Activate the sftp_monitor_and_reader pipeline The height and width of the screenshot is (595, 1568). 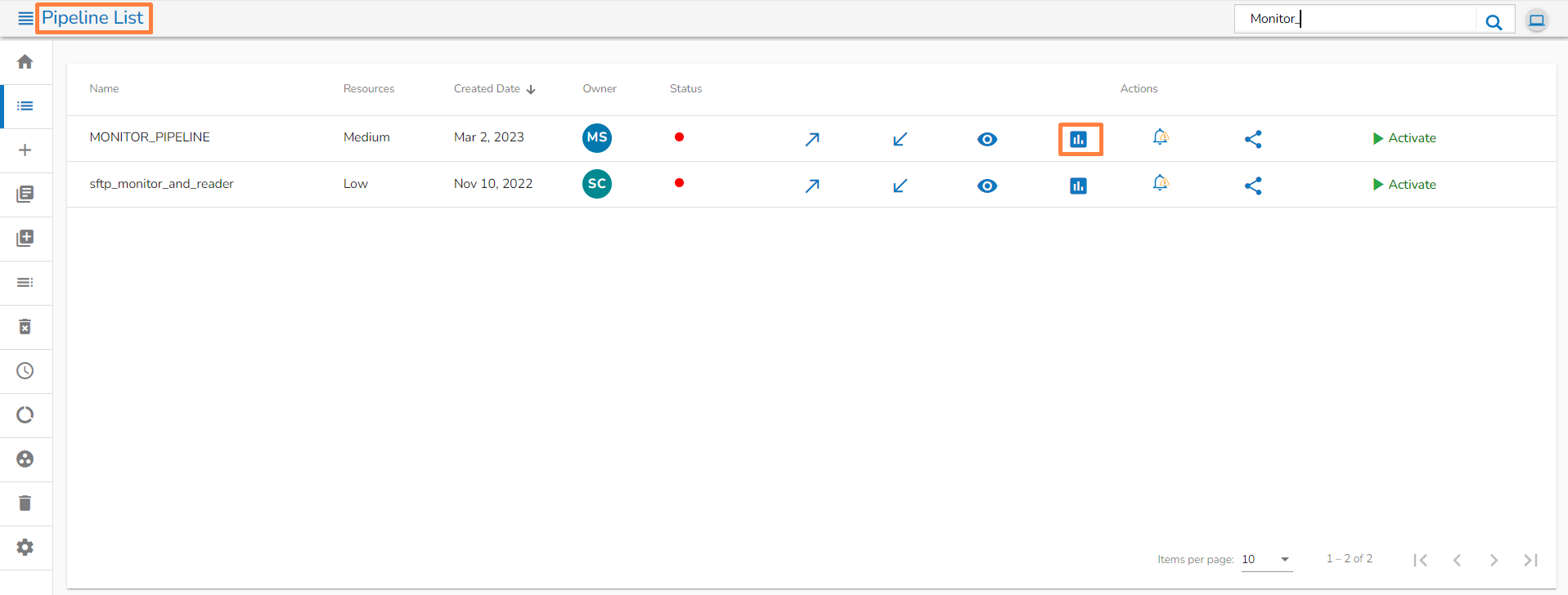pos(1404,185)
